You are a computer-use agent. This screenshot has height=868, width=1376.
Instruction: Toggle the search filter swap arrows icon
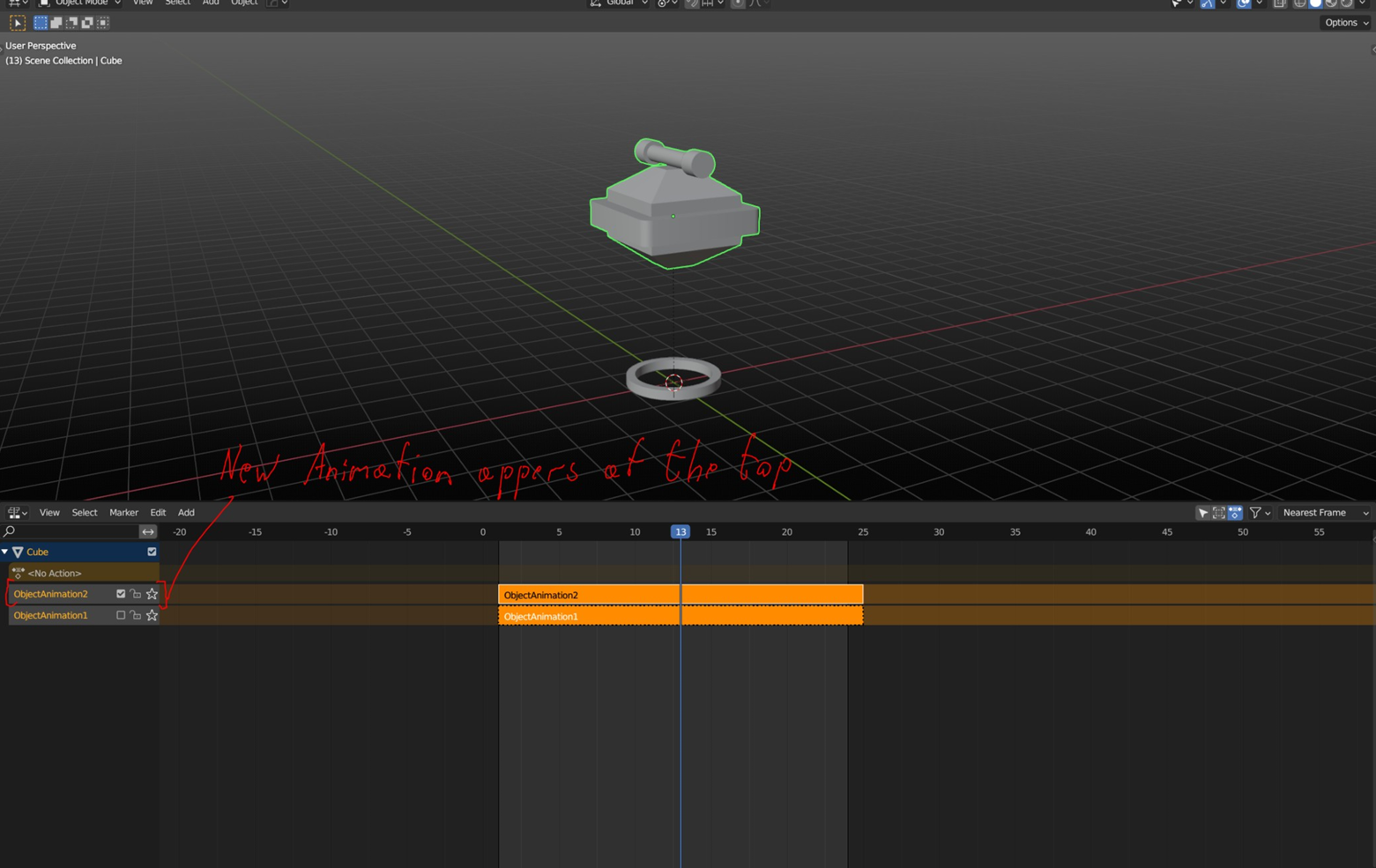(x=147, y=531)
